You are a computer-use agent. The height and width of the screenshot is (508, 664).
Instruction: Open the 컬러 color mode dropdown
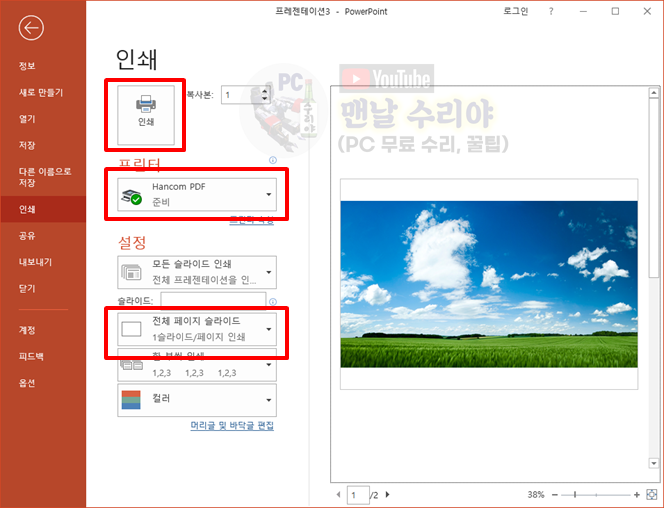coord(197,400)
